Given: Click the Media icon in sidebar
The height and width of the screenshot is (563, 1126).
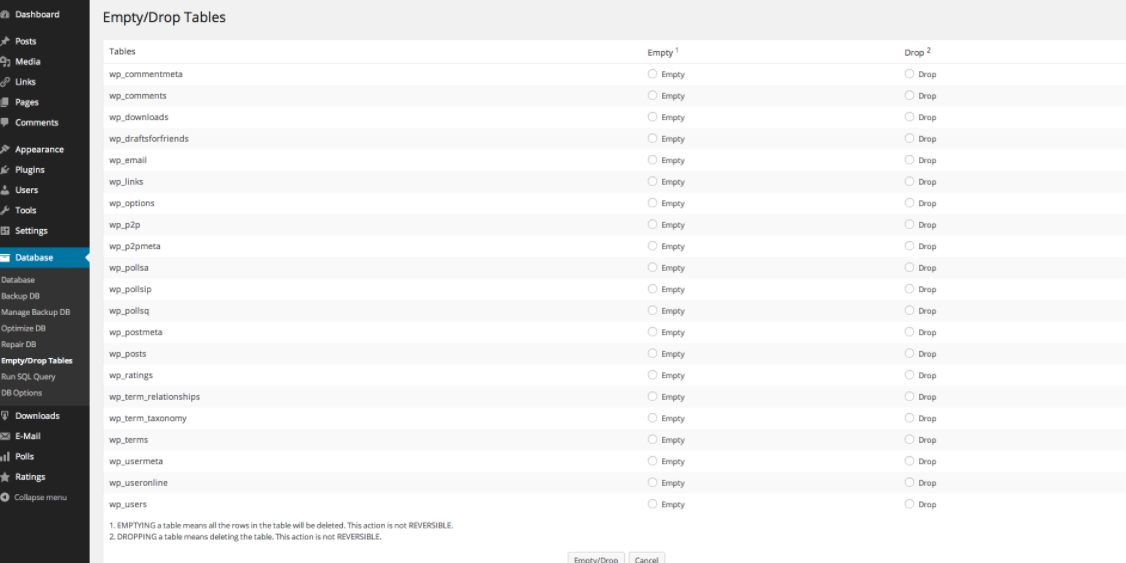Looking at the screenshot, I should coord(5,62).
